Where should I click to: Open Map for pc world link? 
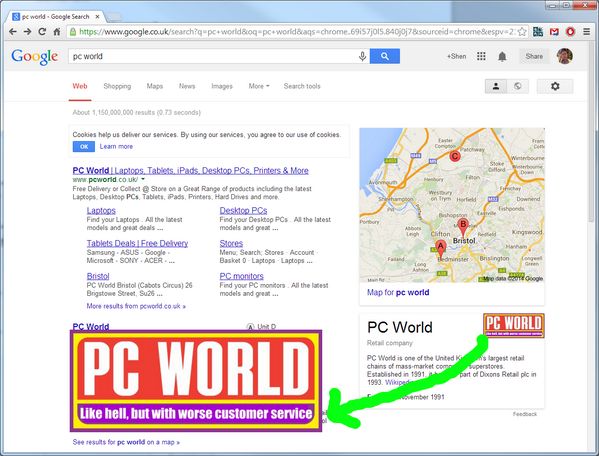tap(398, 293)
